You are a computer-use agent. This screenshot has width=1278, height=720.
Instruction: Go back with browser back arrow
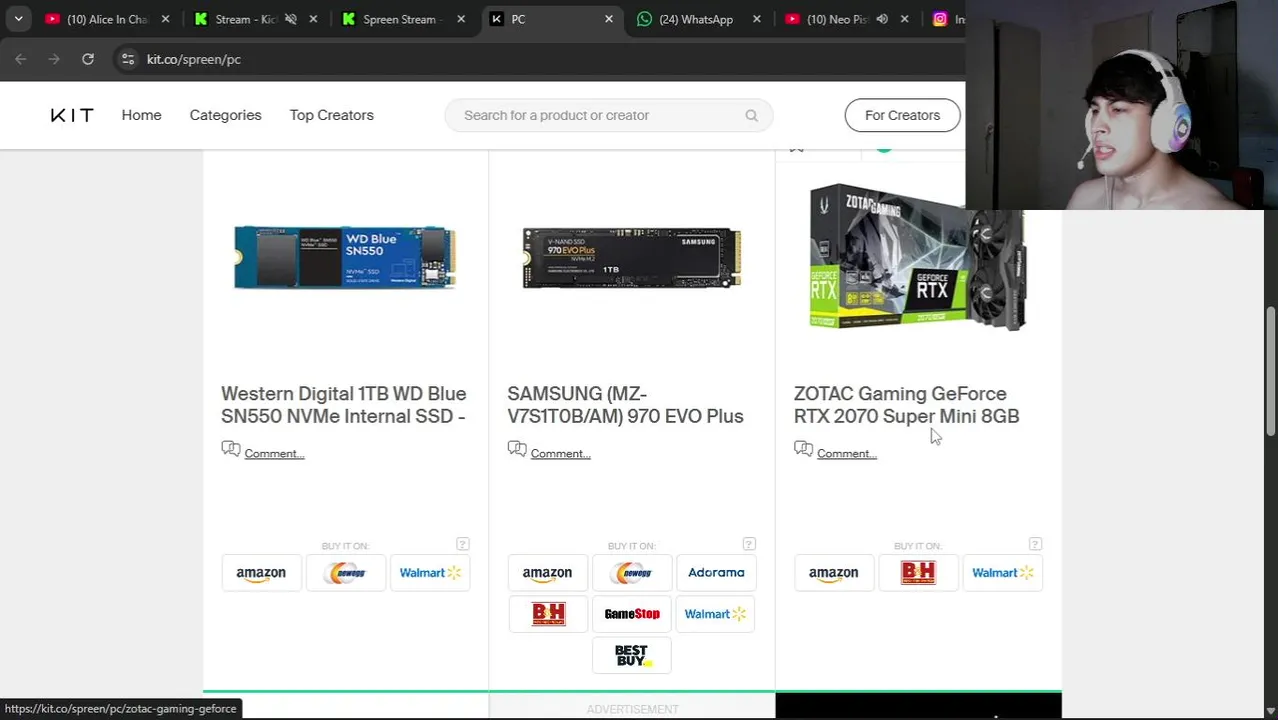click(21, 59)
